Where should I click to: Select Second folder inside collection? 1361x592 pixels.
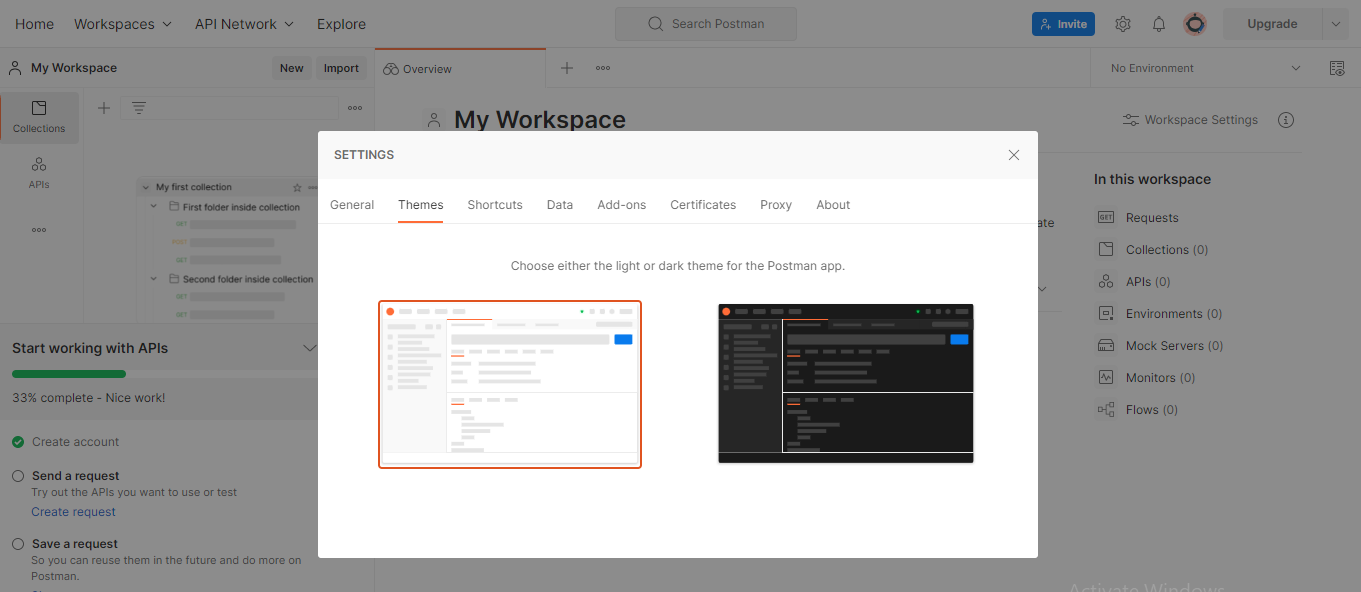click(248, 279)
